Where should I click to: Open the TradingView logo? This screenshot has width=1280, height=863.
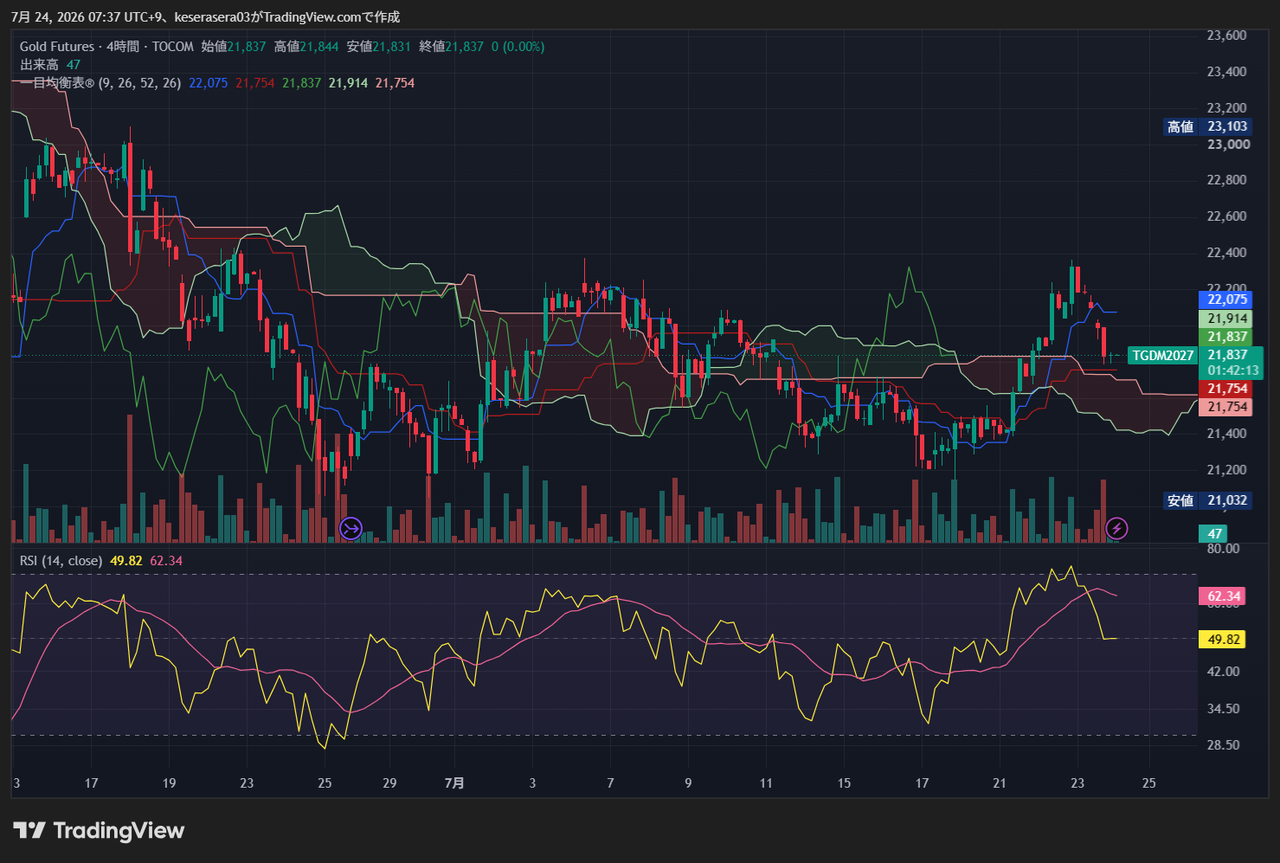point(99,830)
